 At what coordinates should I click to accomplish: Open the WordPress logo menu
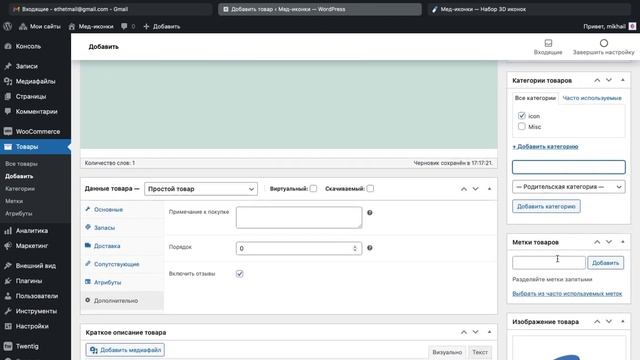pos(7,27)
